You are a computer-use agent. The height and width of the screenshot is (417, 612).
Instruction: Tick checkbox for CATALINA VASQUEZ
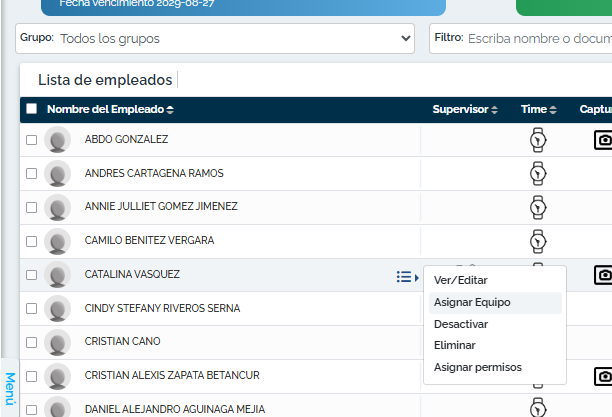[32, 275]
